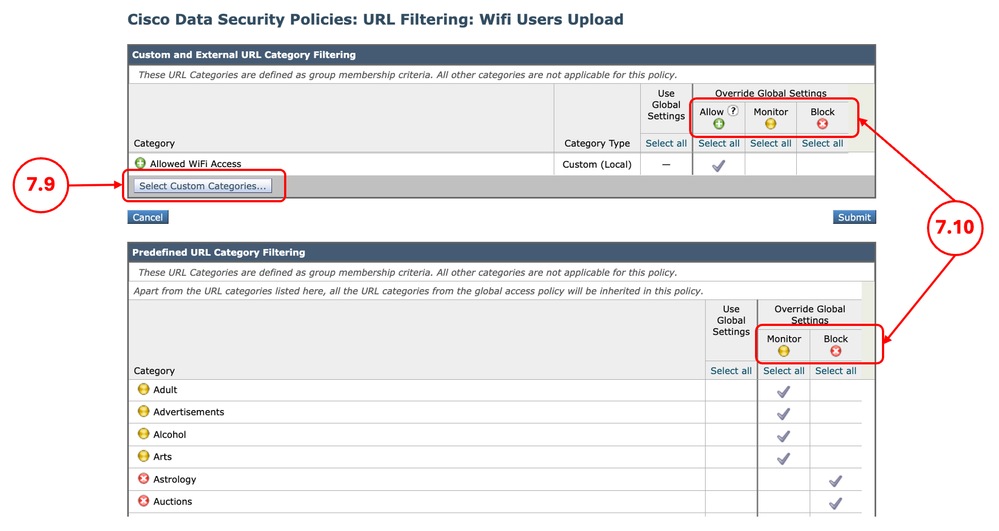Set Auctions category to Monitor

(x=784, y=502)
